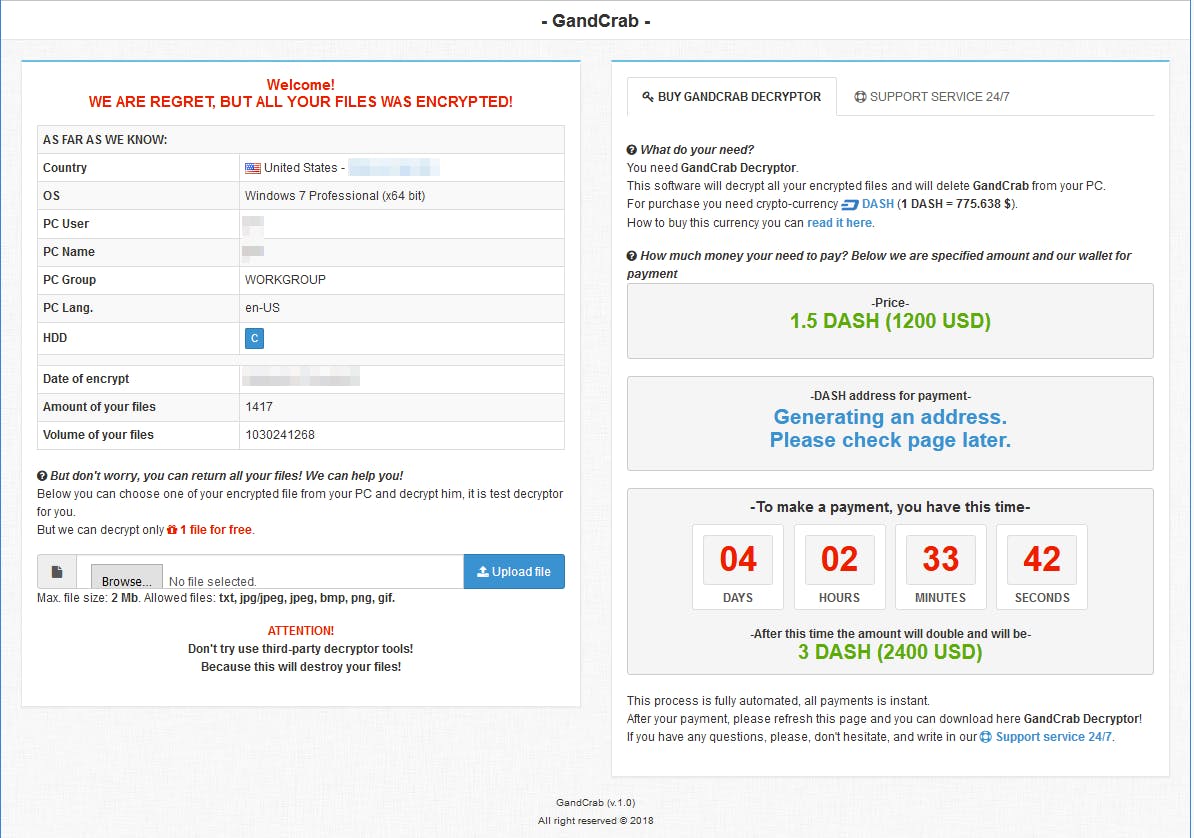Click the file icon beside Browse
1194x838 pixels.
(57, 571)
